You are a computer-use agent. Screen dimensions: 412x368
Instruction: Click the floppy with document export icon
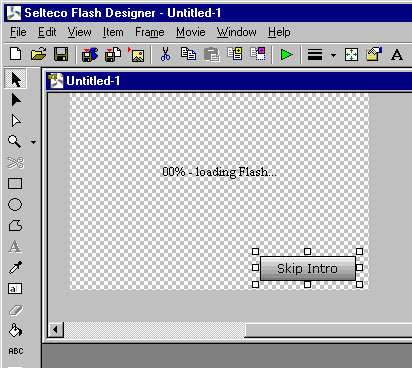click(113, 54)
